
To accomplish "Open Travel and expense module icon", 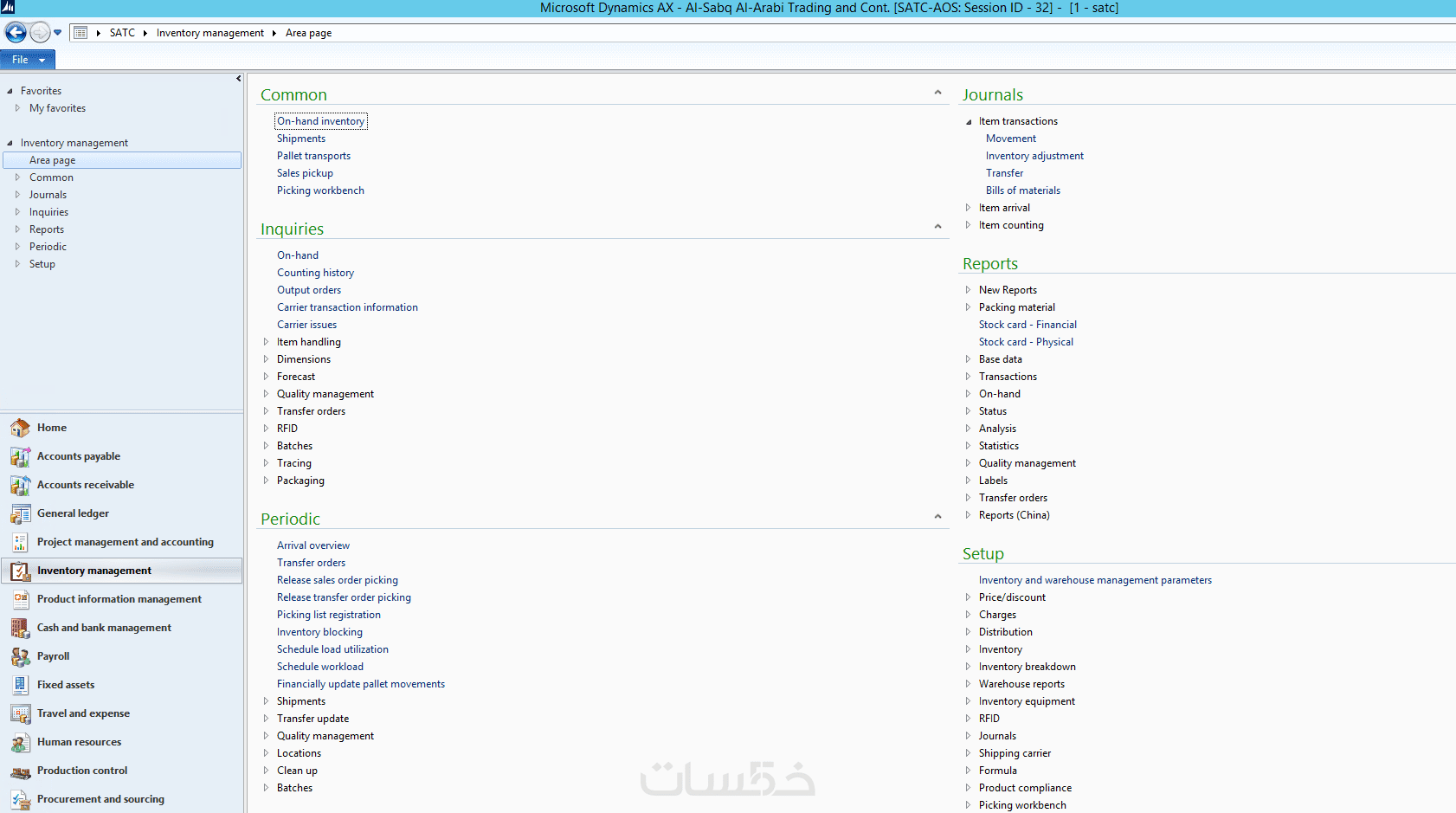I will (20, 713).
